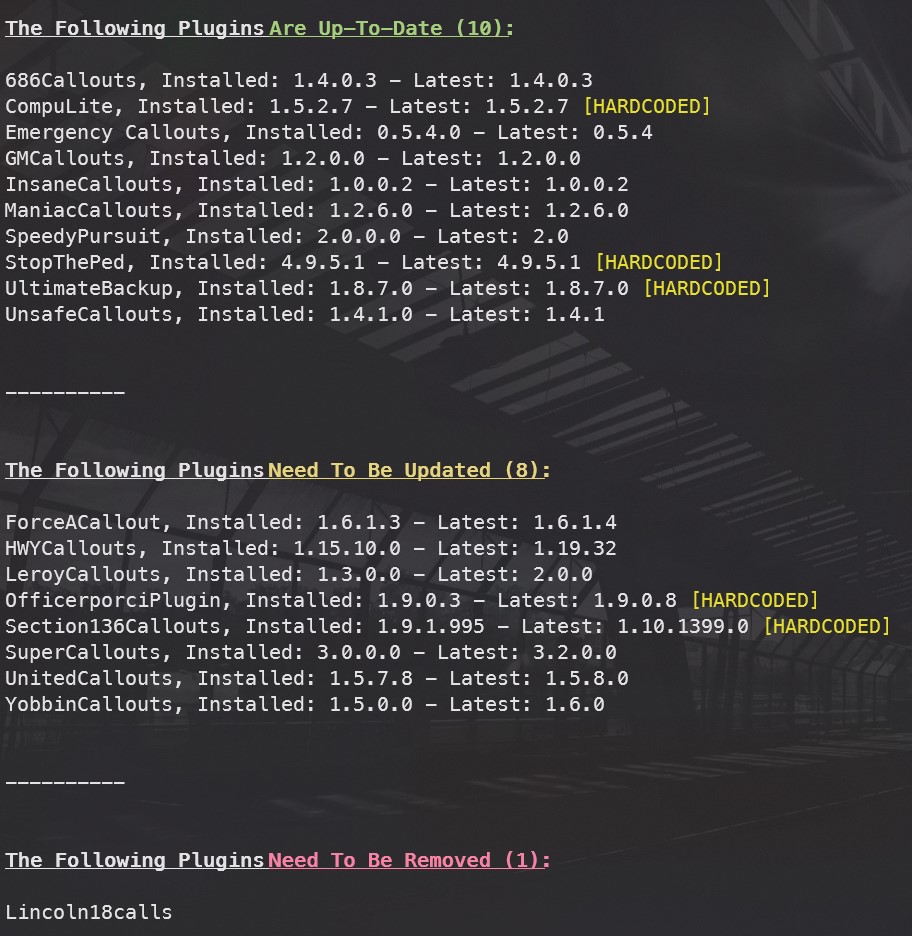Click the HARDCODED tag after Section136Callouts
This screenshot has height=936, width=912.
(826, 626)
